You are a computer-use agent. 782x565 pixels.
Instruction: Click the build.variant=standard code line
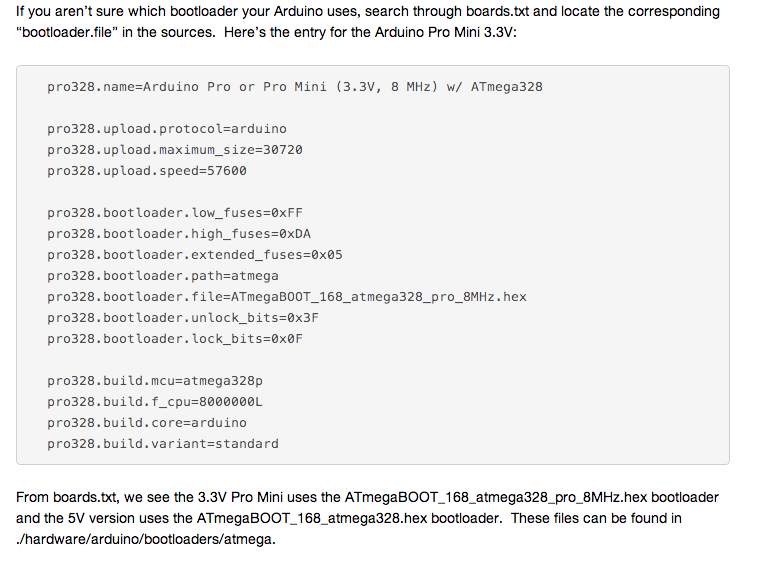(162, 444)
